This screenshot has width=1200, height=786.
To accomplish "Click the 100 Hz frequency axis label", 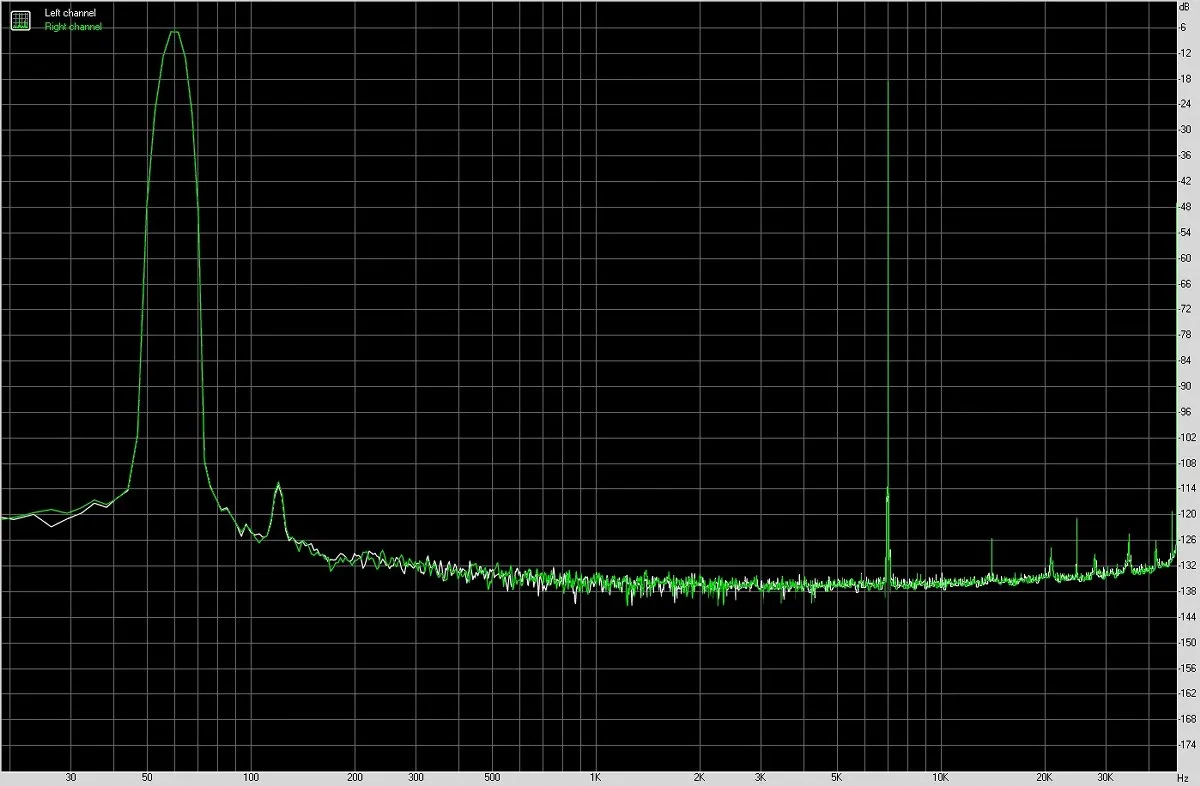I will (251, 777).
